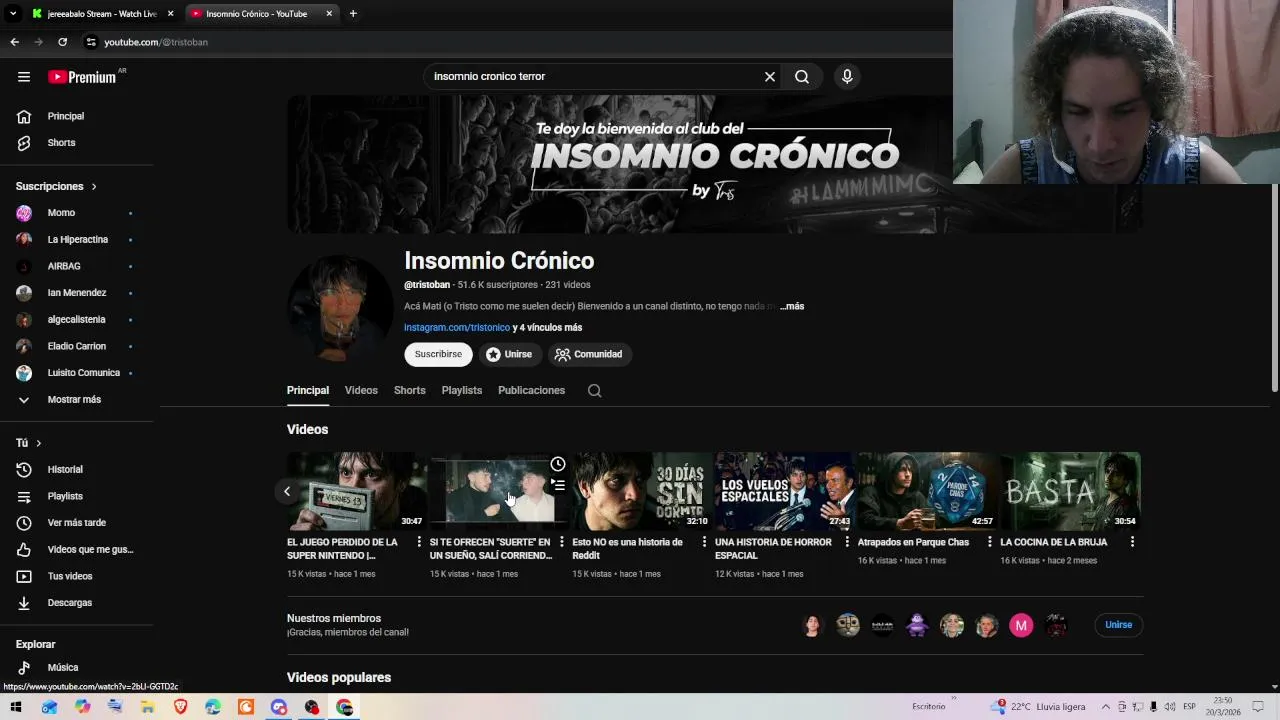Screen dimensions: 1280x720
Task: Open notification center in taskbar
Action: pyautogui.click(x=1258, y=707)
